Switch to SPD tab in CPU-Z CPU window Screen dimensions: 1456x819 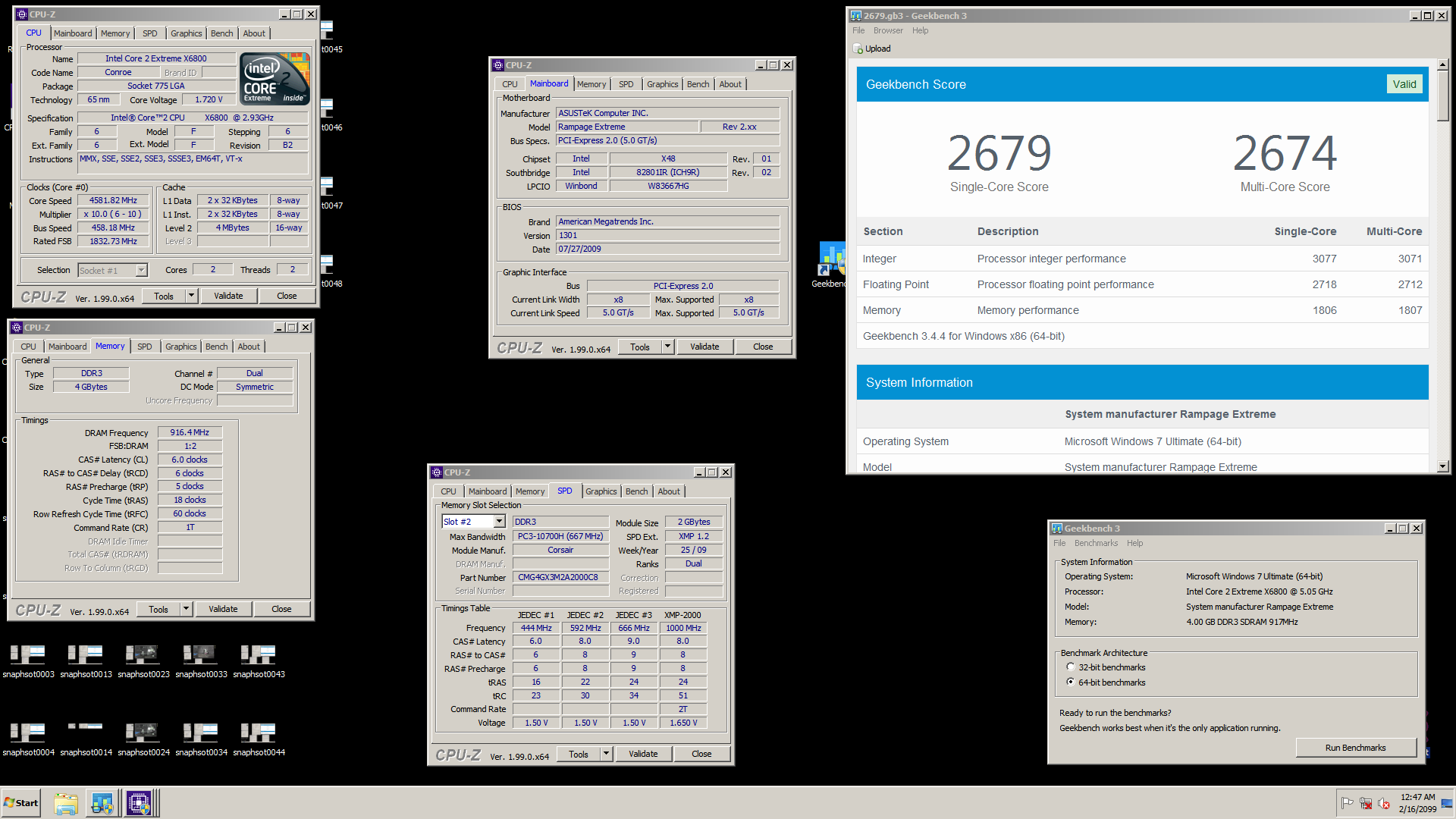coord(150,33)
